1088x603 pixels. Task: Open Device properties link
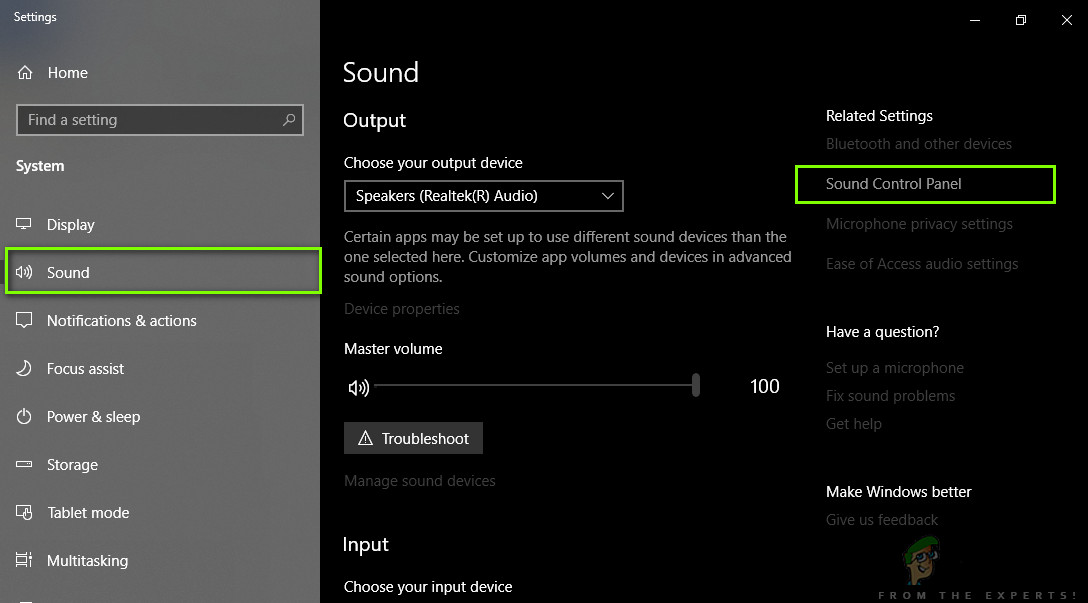pos(402,309)
